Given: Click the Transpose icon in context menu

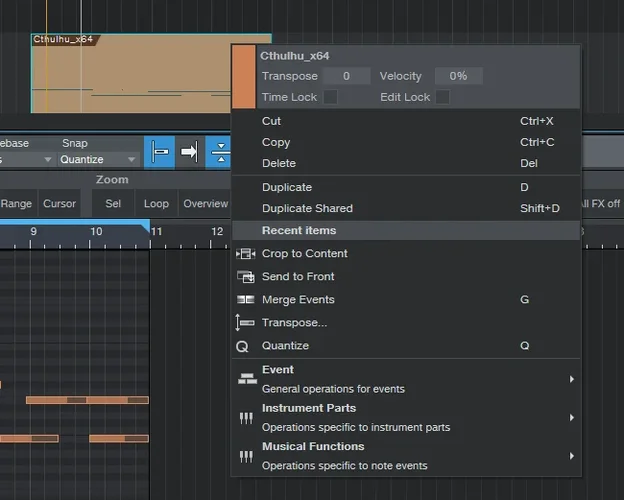Looking at the screenshot, I should tap(245, 323).
